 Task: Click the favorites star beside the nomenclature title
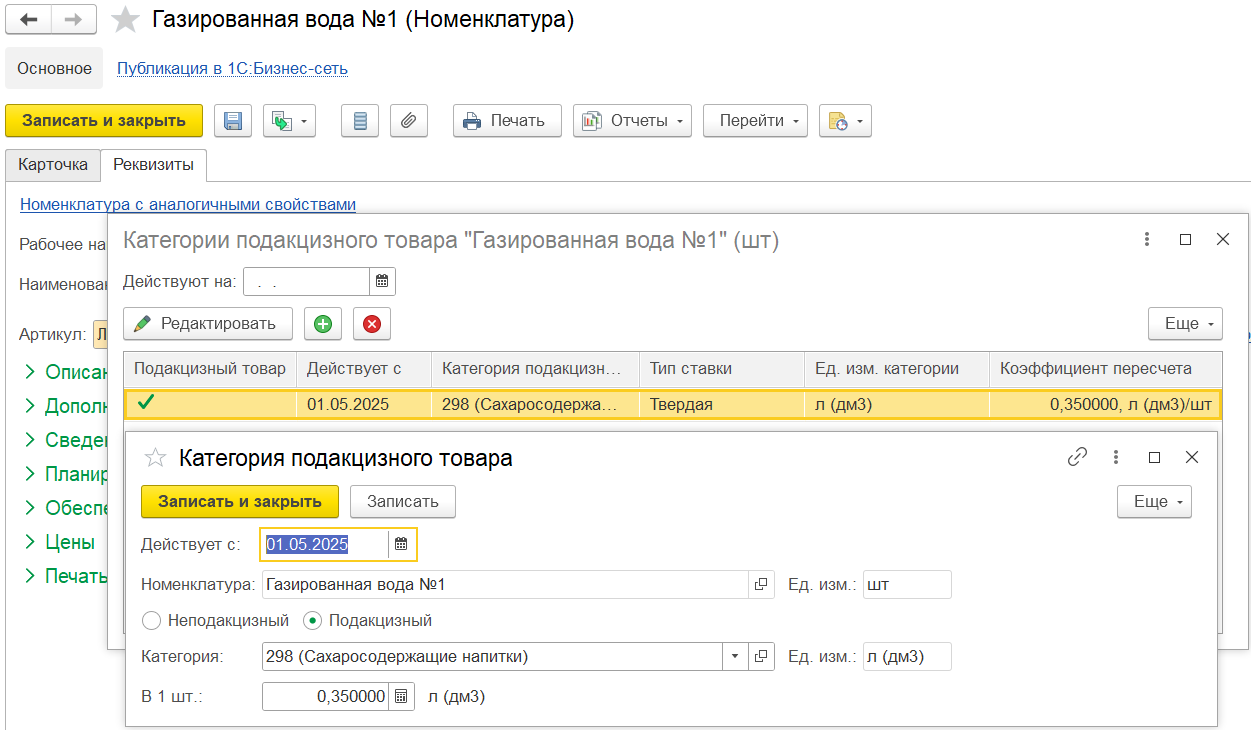click(x=125, y=19)
